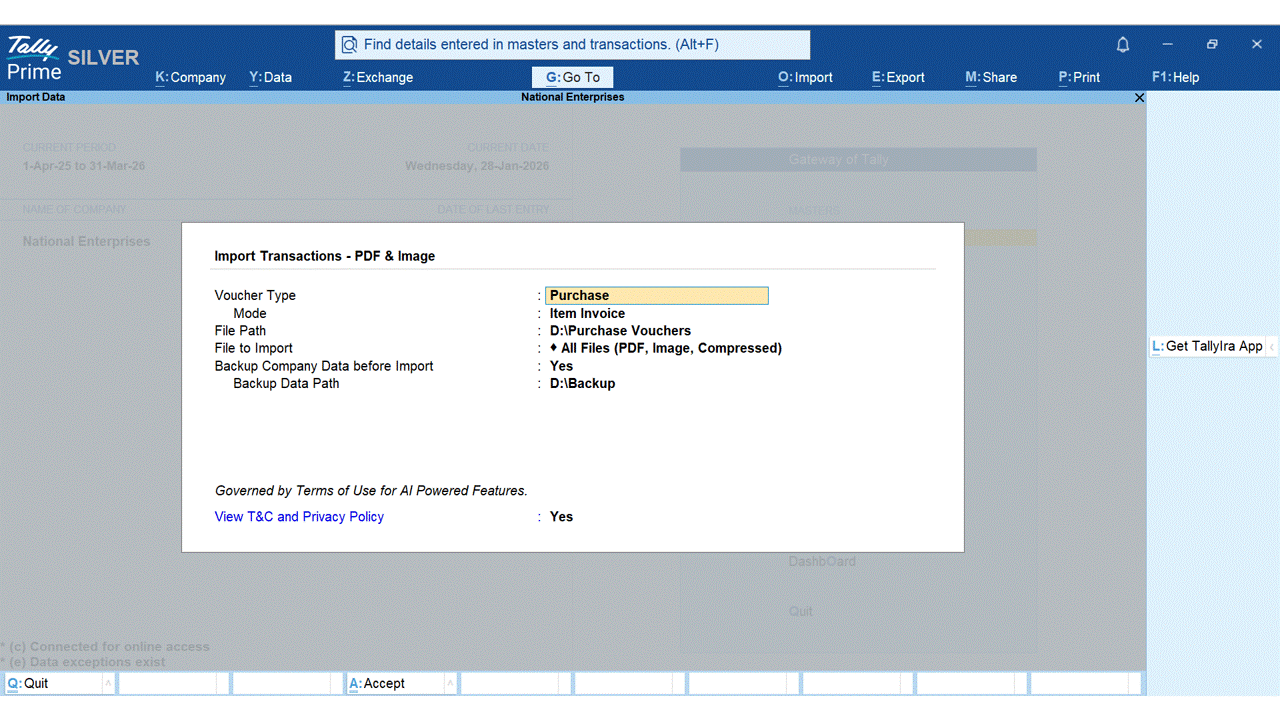This screenshot has width=1280, height=720.
Task: Click the A: Accept button
Action: click(x=395, y=684)
